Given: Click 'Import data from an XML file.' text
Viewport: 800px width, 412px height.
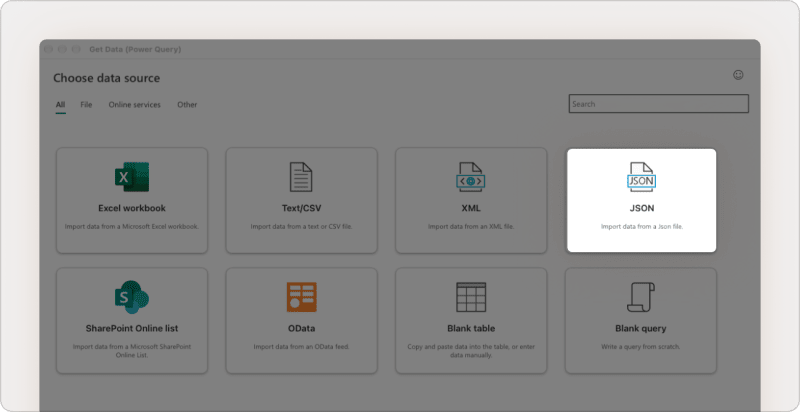Looking at the screenshot, I should tap(470, 226).
